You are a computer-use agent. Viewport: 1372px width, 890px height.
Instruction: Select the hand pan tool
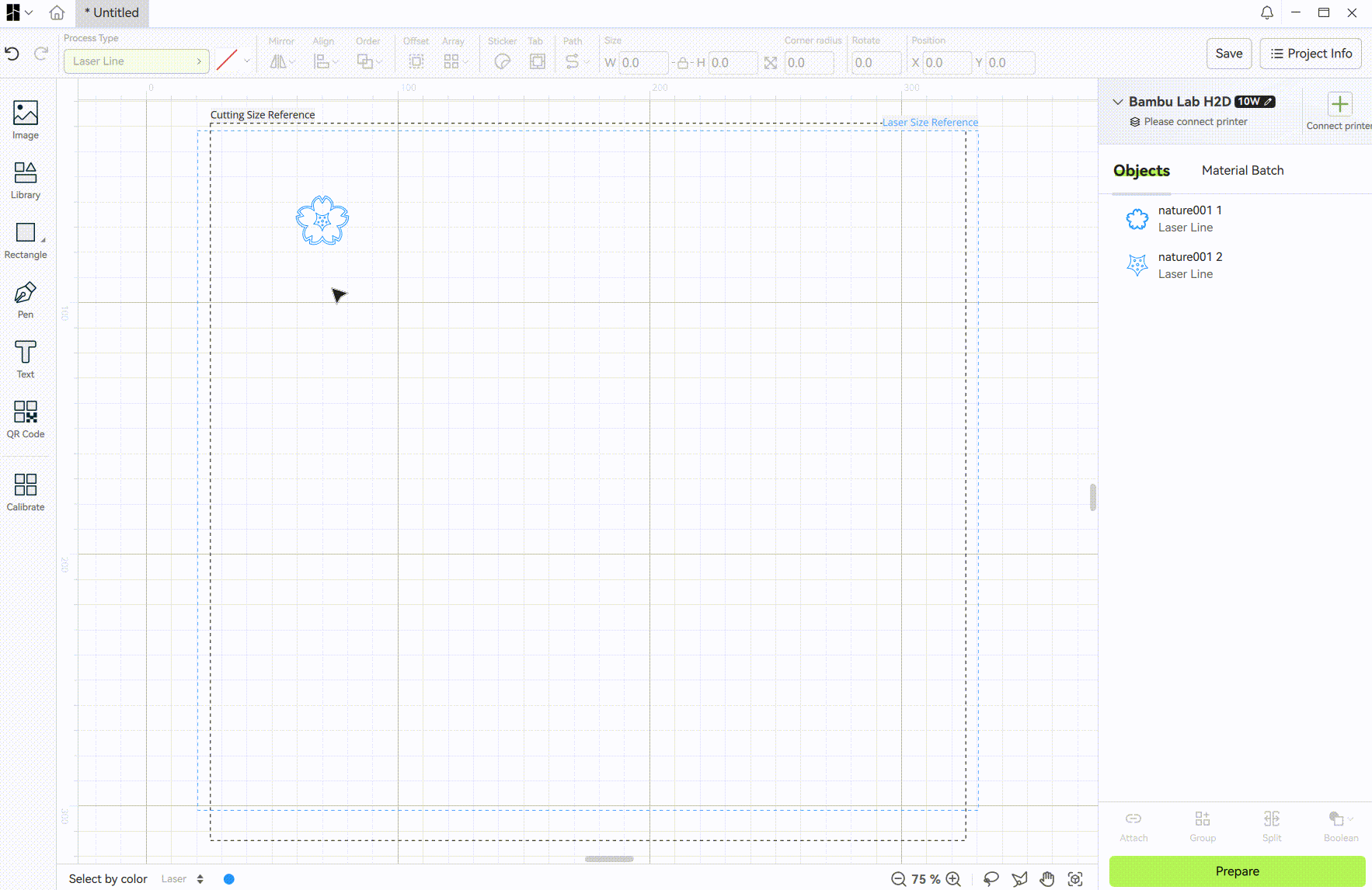point(1047,879)
